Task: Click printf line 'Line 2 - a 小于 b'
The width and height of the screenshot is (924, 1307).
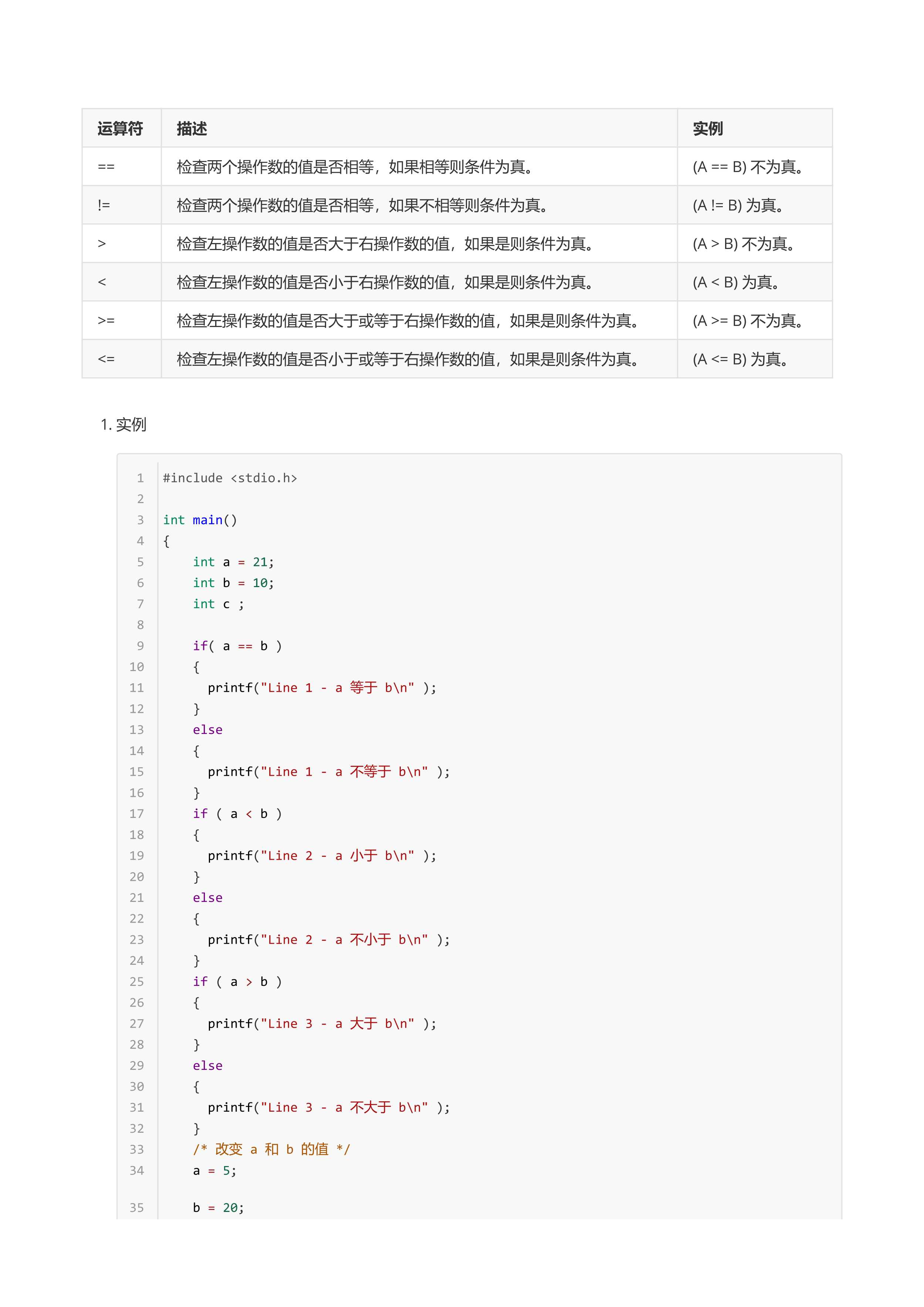Action: [x=322, y=856]
